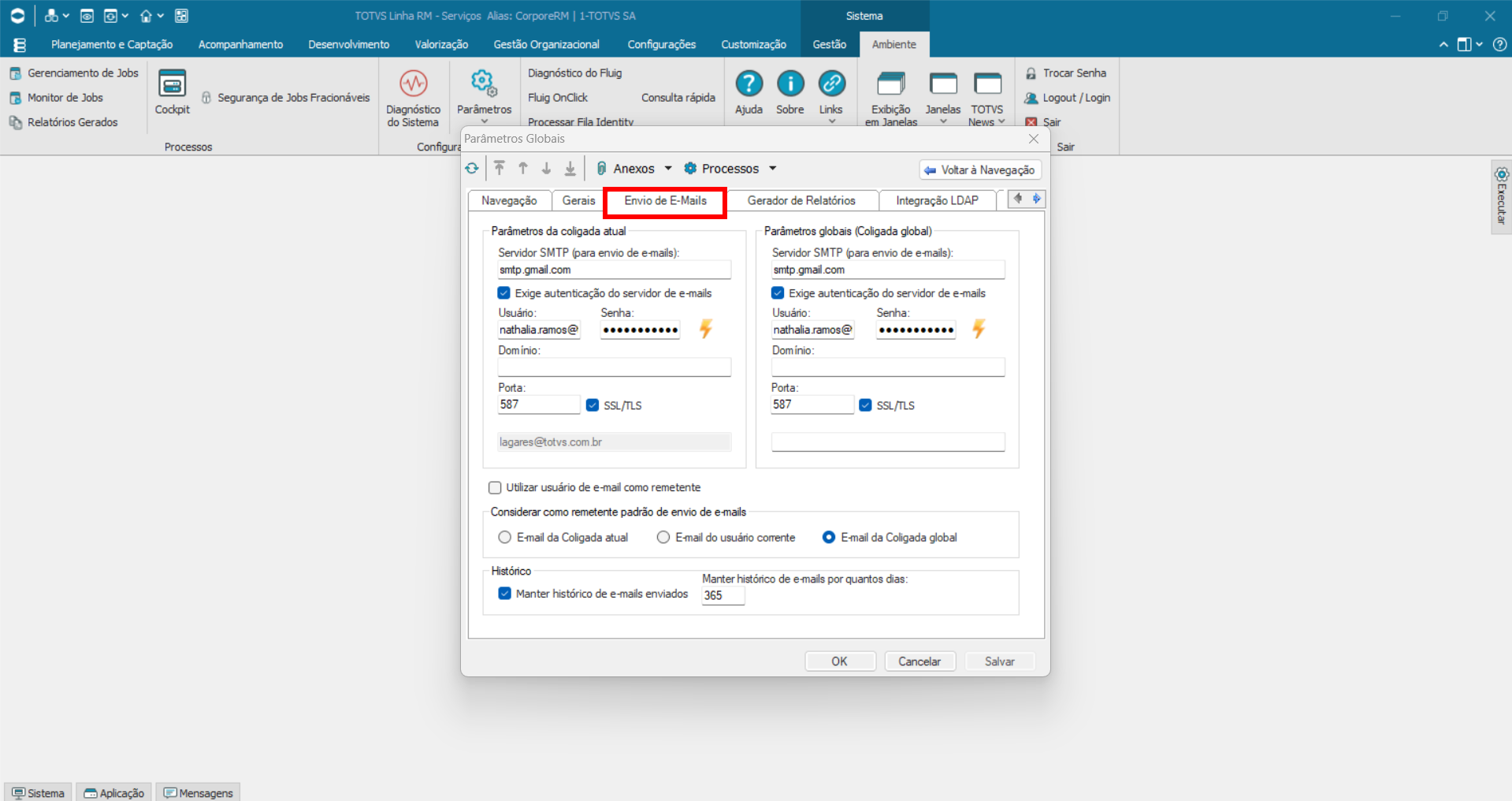This screenshot has height=801, width=1512.
Task: Click the grid layout icon in quick access bar
Action: (x=181, y=16)
